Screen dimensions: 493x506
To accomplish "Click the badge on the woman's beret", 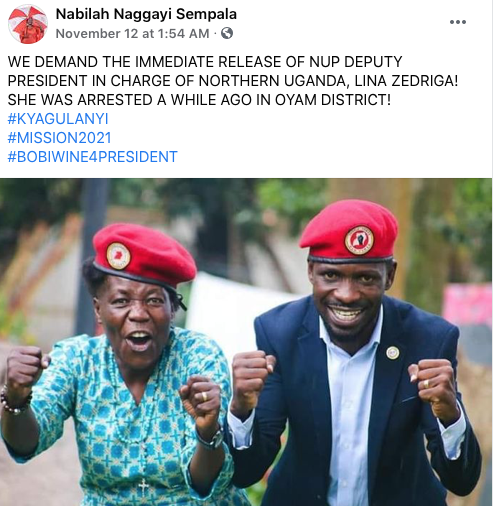I will pyautogui.click(x=118, y=256).
